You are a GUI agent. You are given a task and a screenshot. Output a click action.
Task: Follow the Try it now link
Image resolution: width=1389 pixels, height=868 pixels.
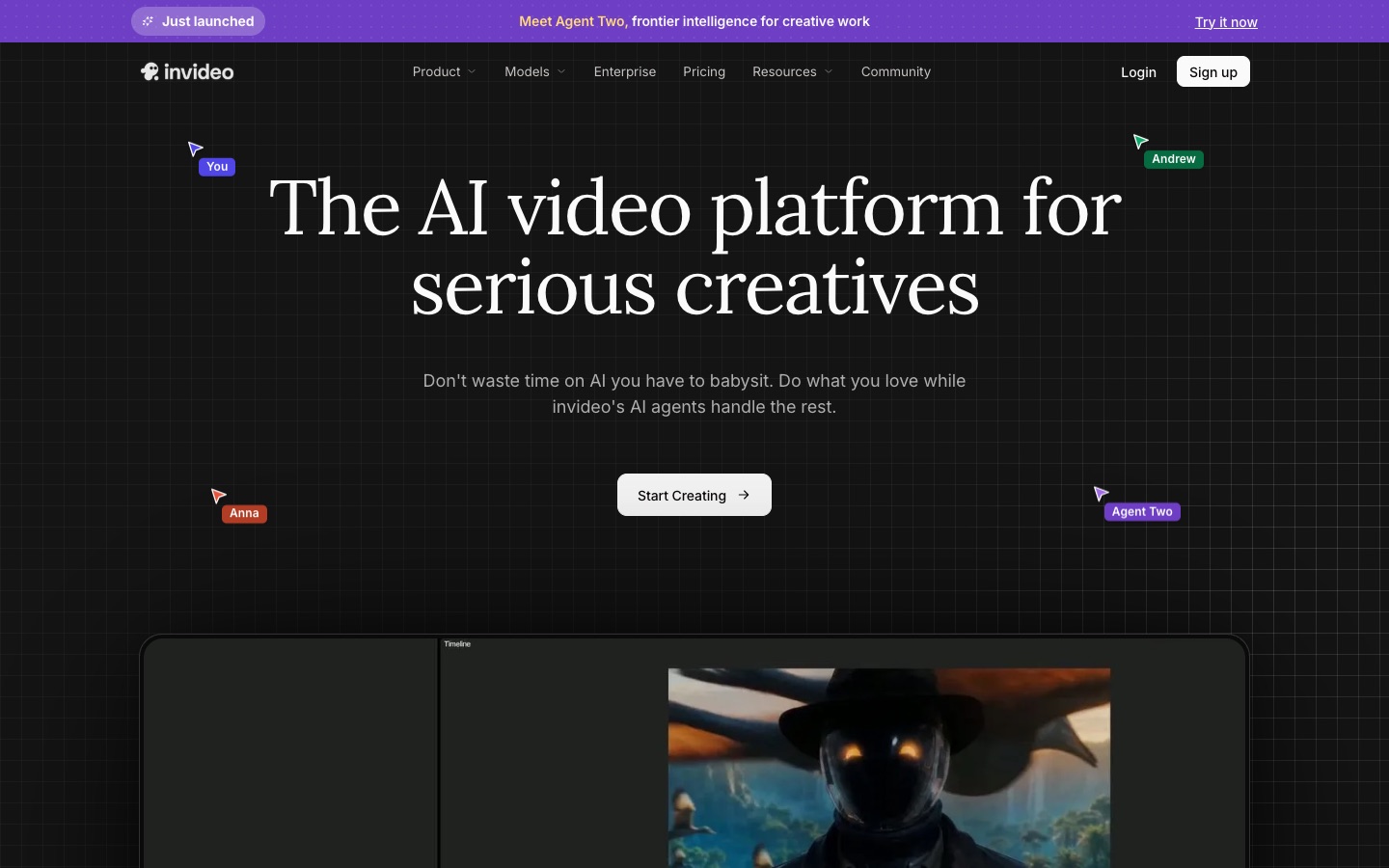(x=1226, y=22)
